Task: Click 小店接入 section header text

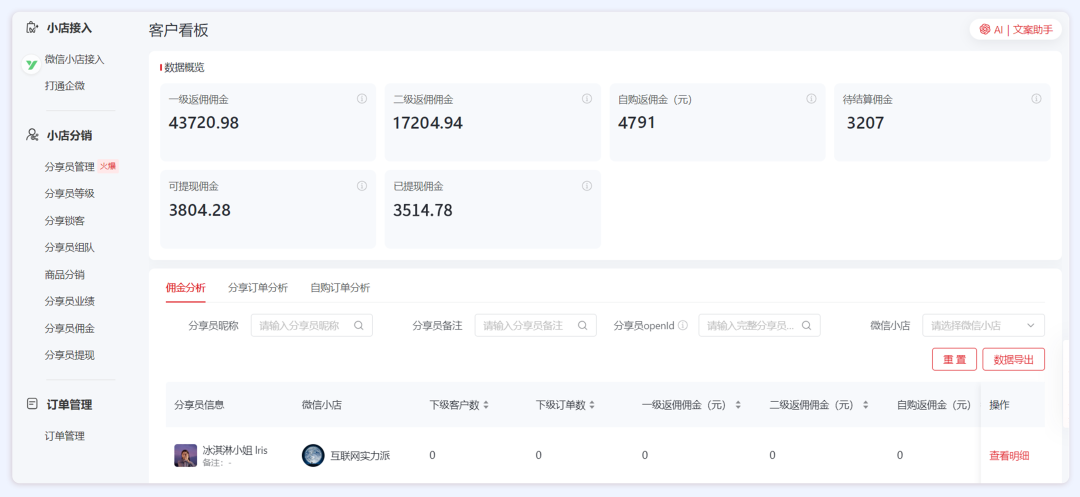Action: pos(70,28)
